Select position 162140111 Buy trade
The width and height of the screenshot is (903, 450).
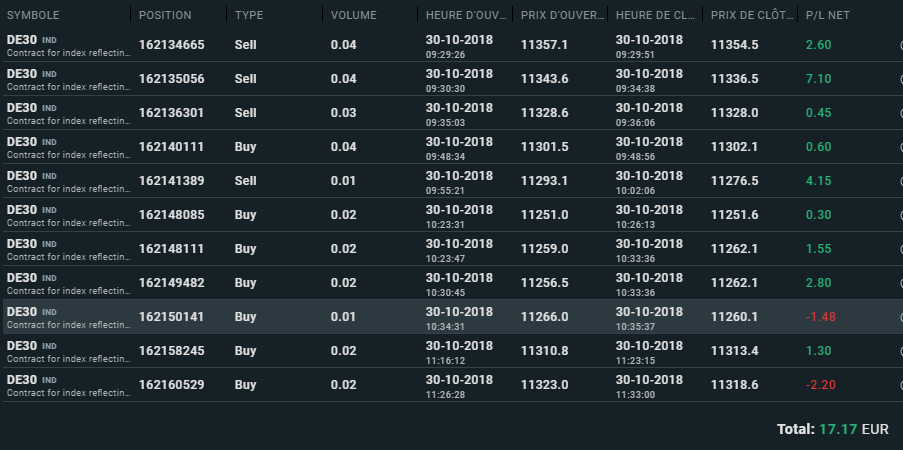pyautogui.click(x=172, y=147)
